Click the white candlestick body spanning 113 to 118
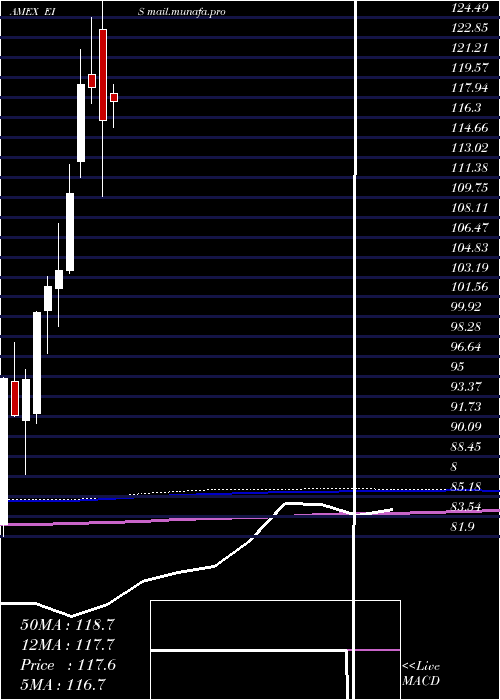The image size is (500, 700). click(81, 123)
